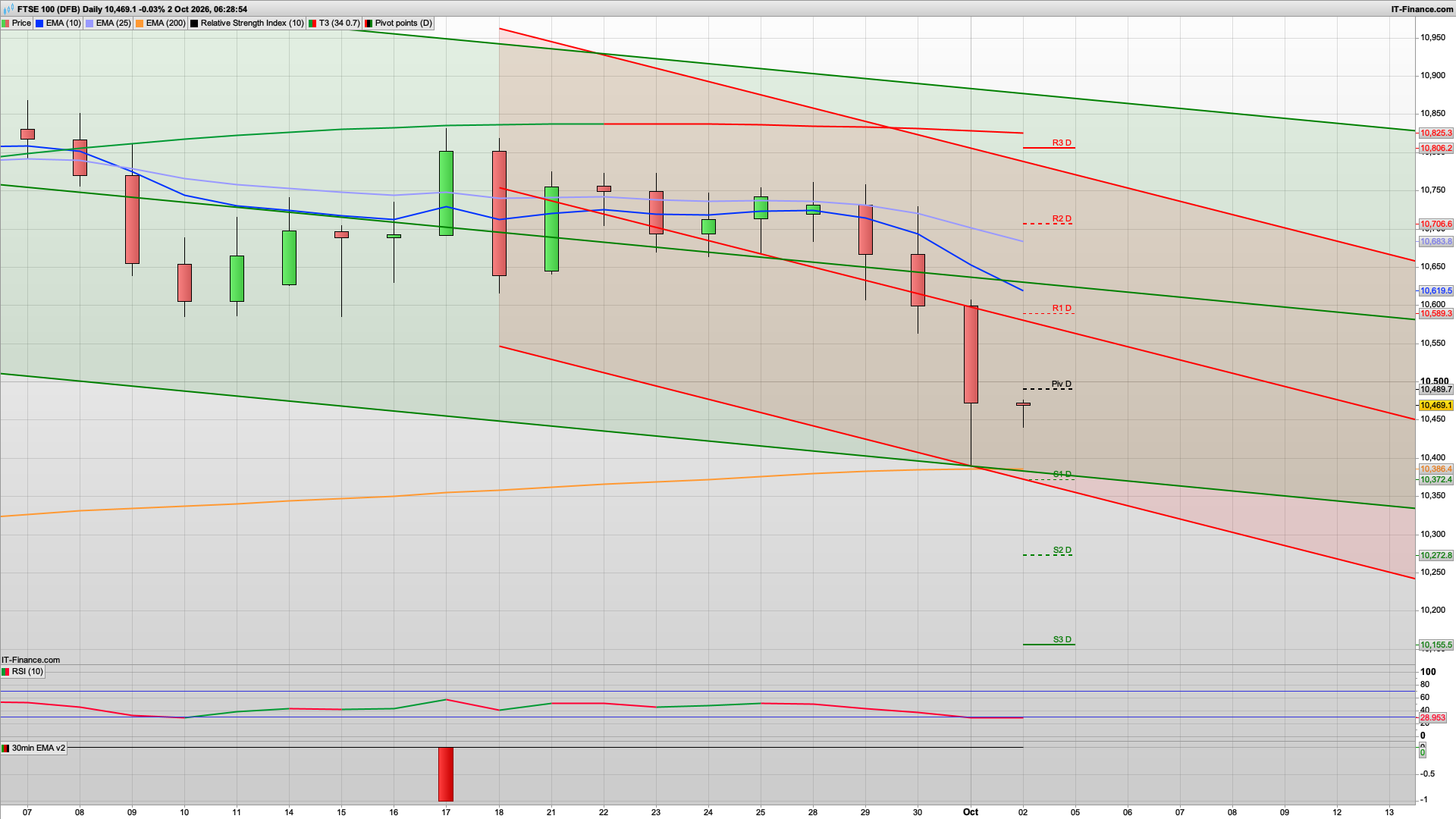Click the red 30min EMA histogram bar
Screen dimensions: 1456x819
point(446,774)
